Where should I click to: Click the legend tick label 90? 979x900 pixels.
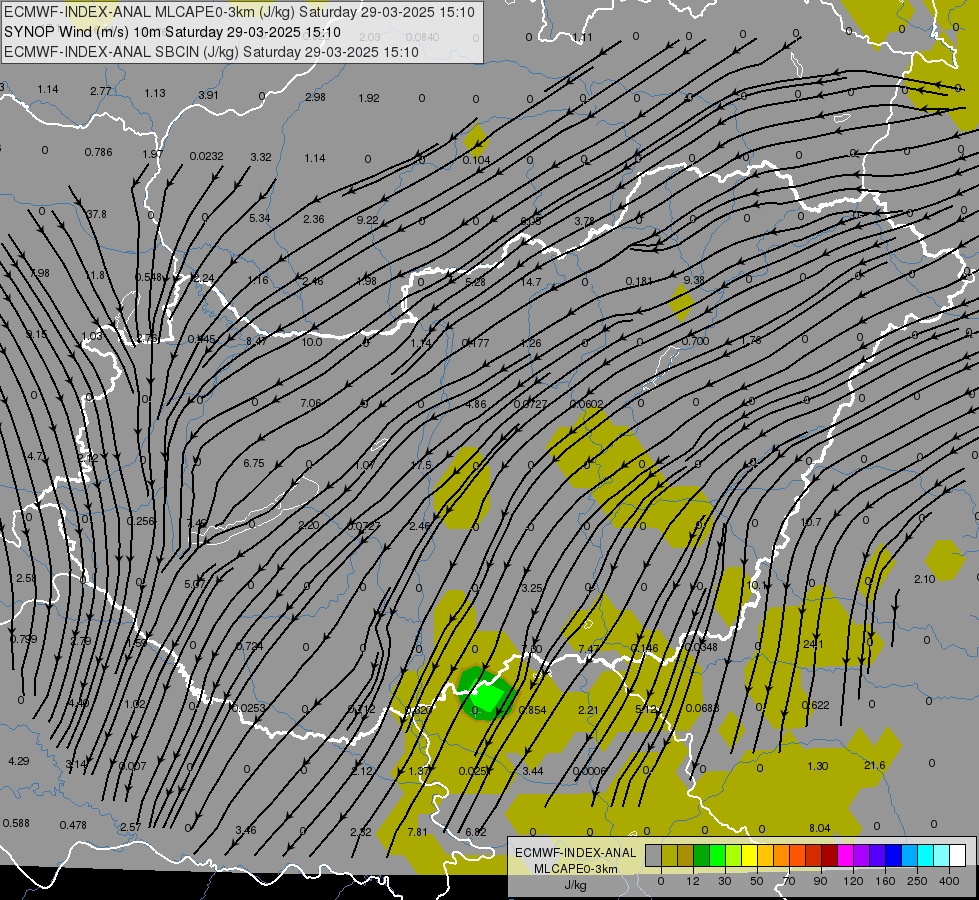[x=820, y=881]
